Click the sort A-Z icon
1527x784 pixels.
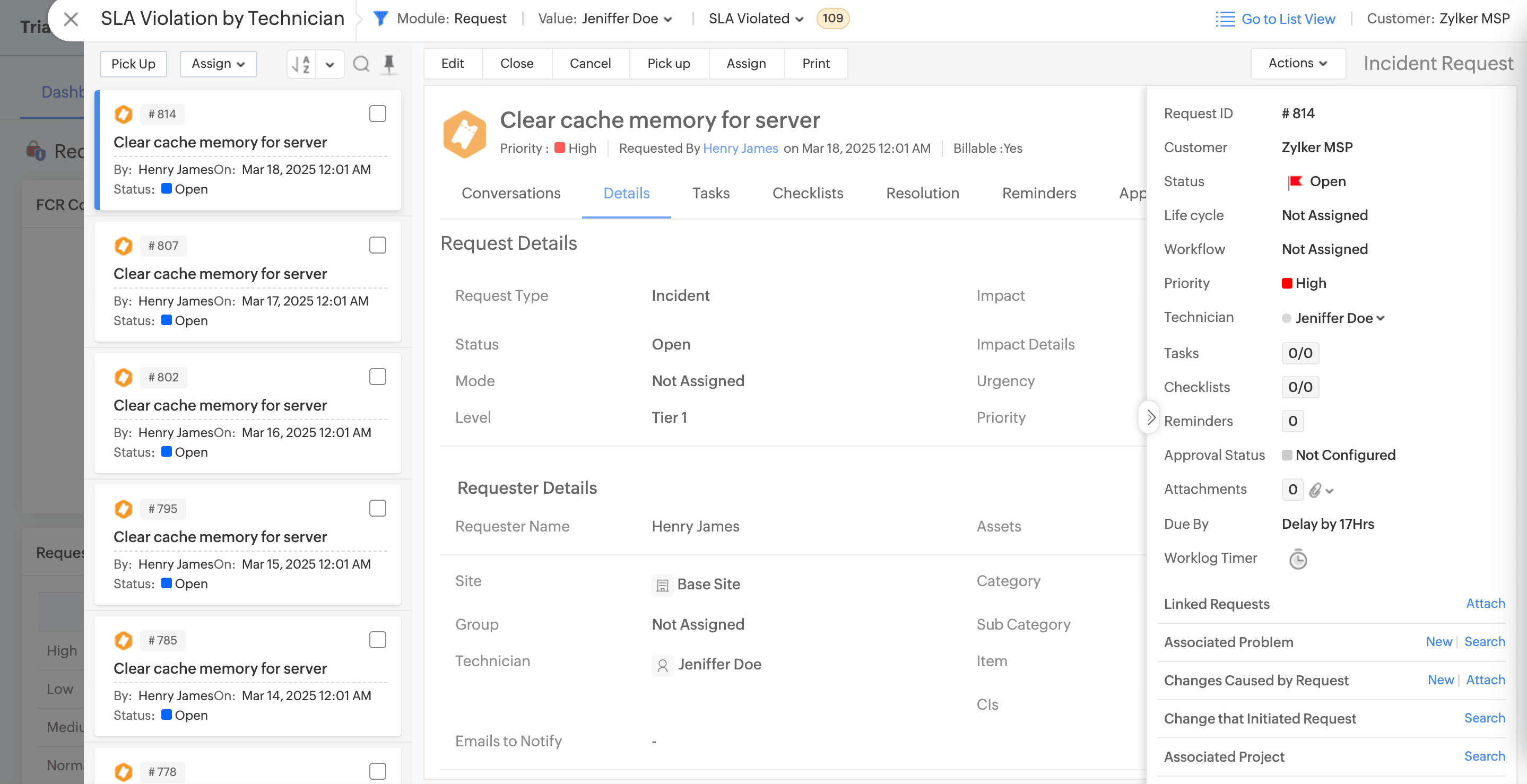(302, 64)
